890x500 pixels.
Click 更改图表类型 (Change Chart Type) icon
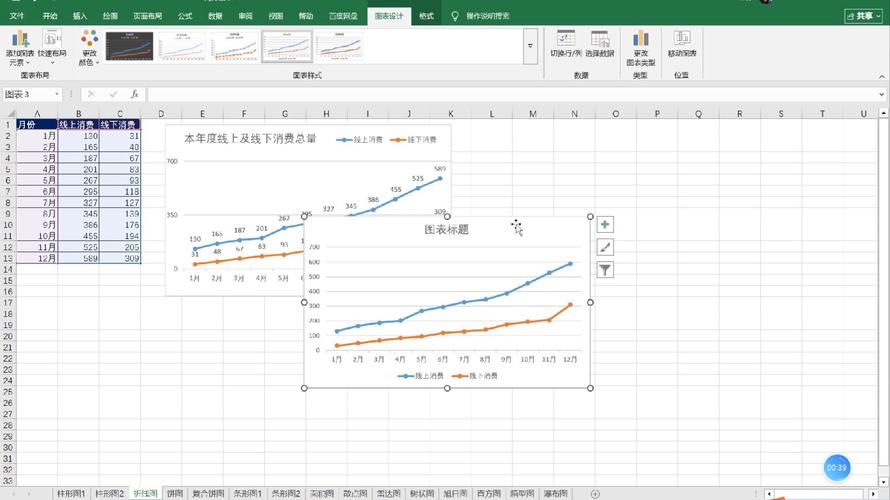(640, 48)
